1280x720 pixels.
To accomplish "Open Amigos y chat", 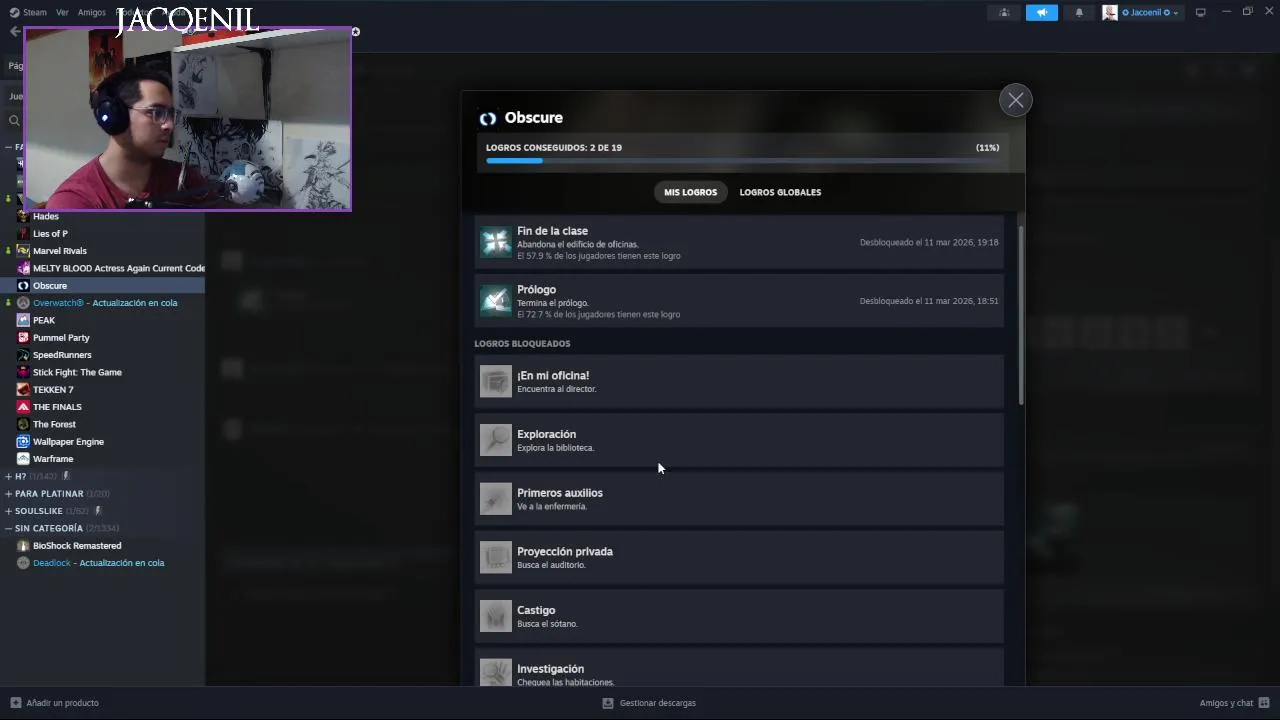I will click(x=1234, y=703).
